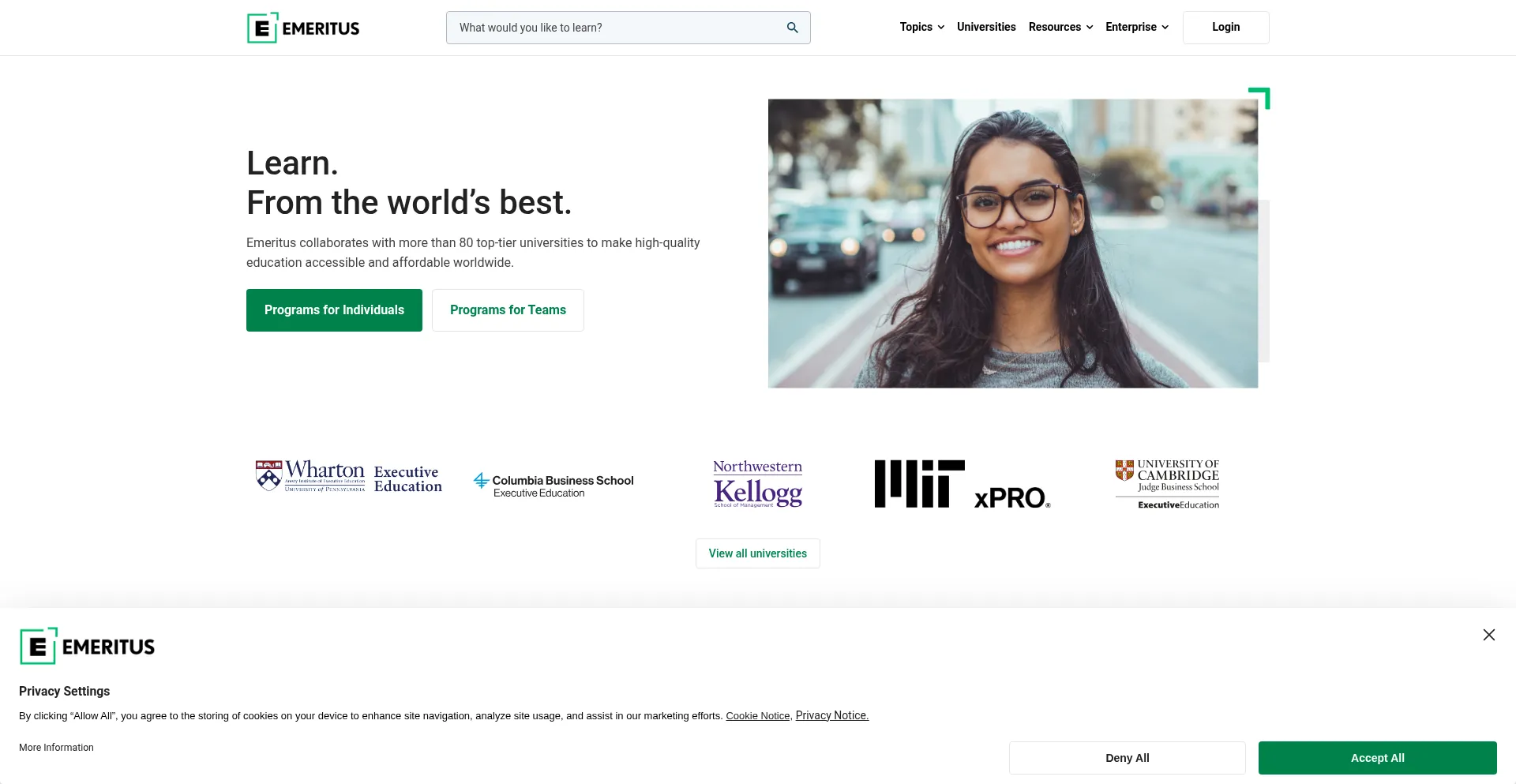1516x784 pixels.
Task: Close the privacy settings banner
Action: (1488, 635)
